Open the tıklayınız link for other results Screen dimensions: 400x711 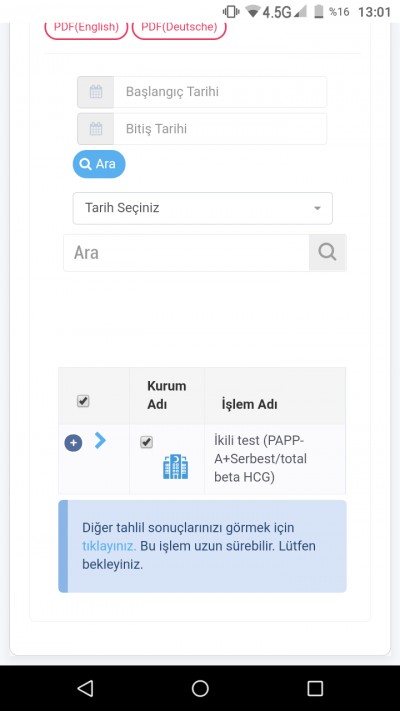(109, 546)
